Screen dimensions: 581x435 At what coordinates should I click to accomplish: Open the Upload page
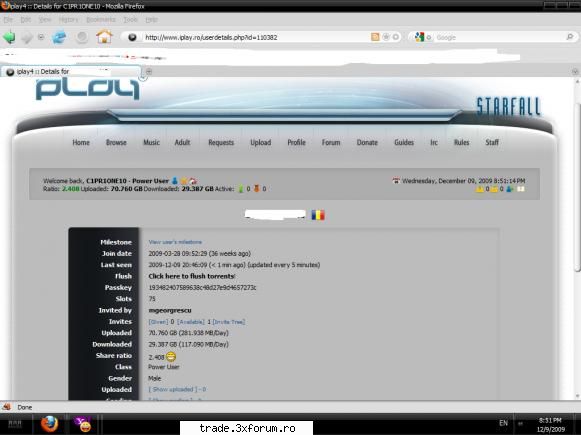[x=260, y=142]
